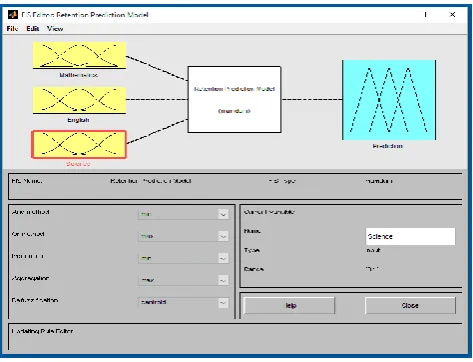Click the Close button beside Help

click(x=410, y=306)
